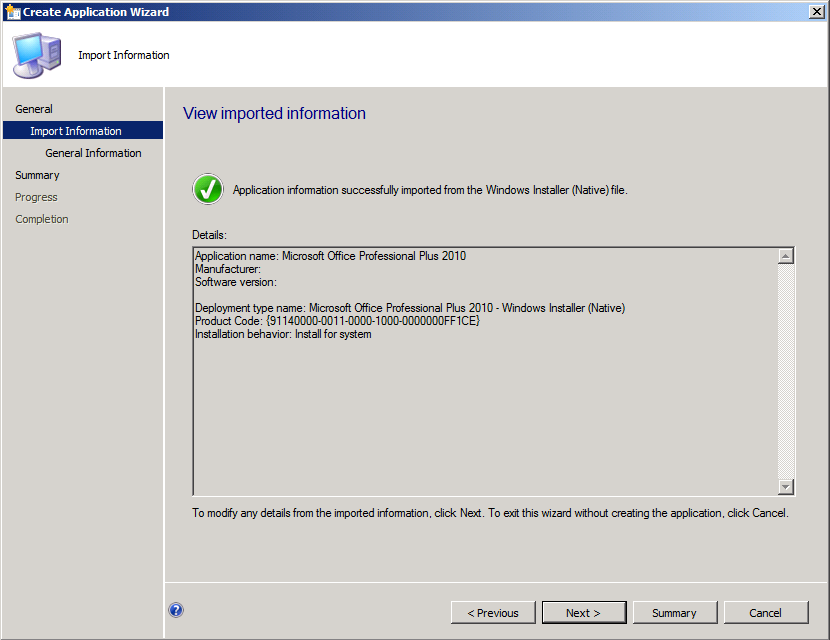Click the Application name line in Details
Viewport: 830px width, 640px height.
[330, 256]
